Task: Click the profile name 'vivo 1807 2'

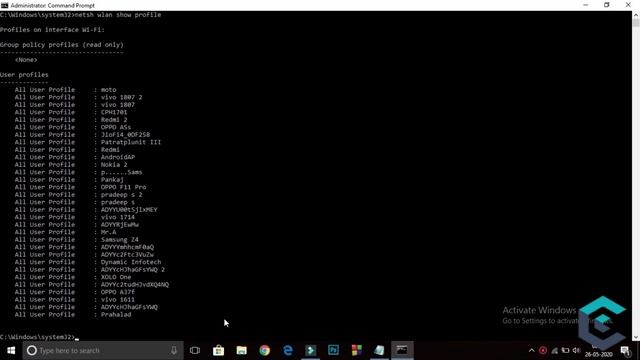Action: [122, 97]
